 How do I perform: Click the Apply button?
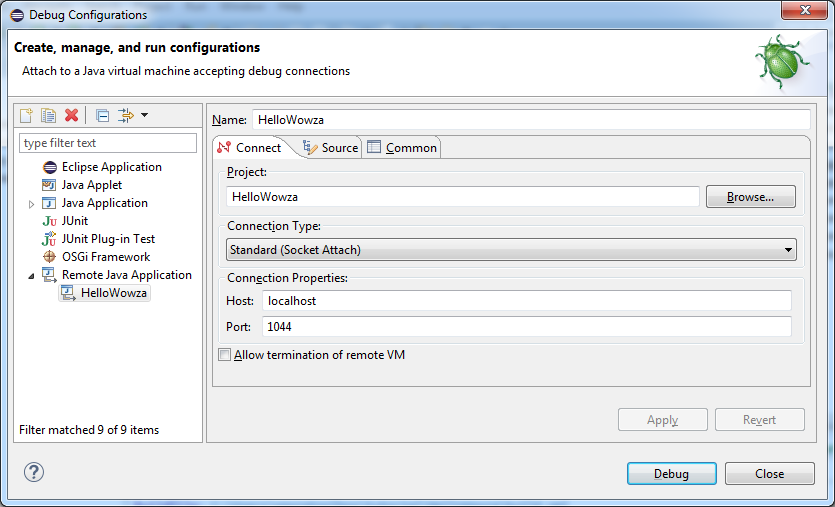(x=662, y=420)
